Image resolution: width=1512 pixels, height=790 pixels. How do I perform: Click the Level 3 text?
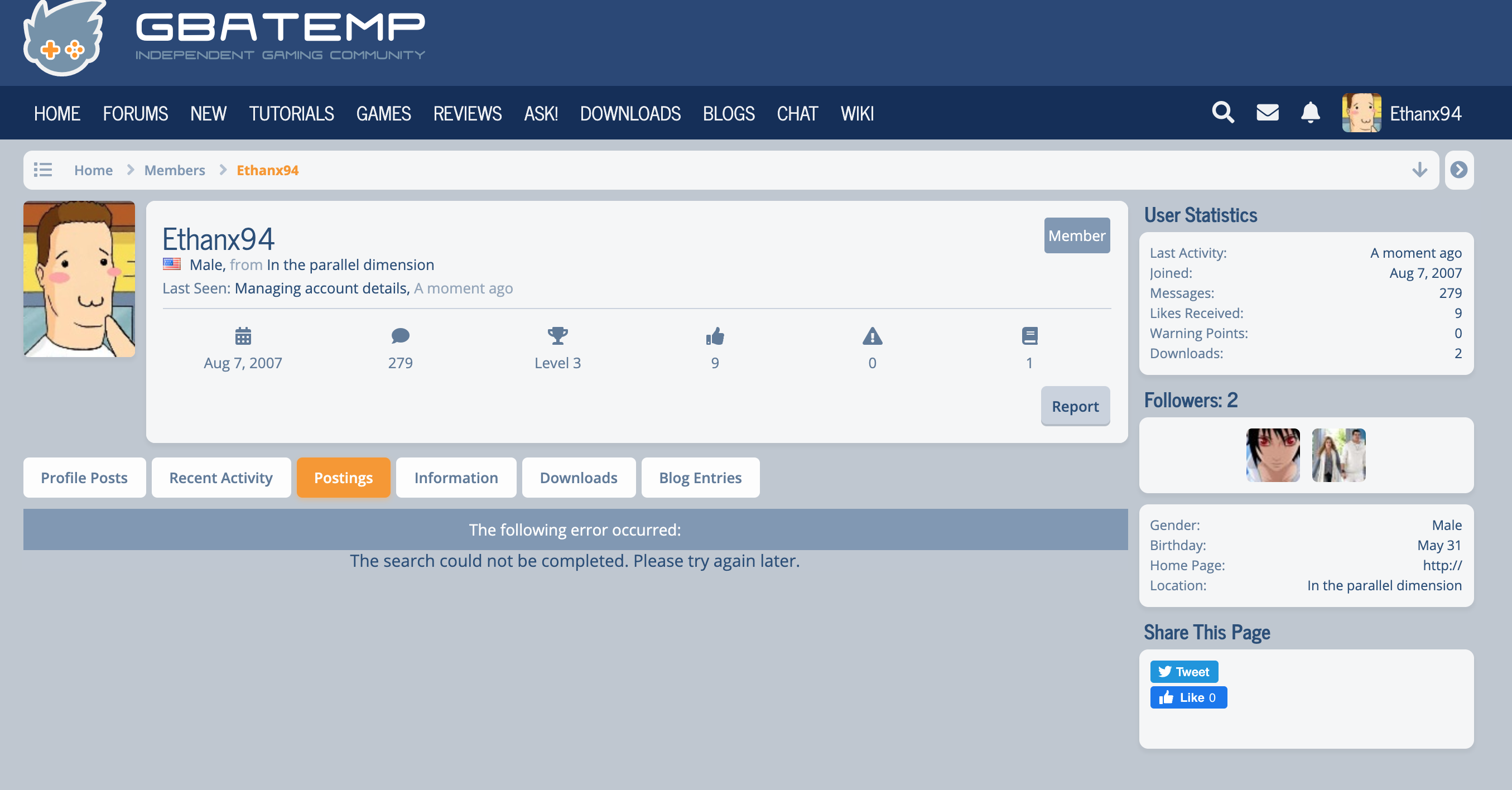click(557, 363)
